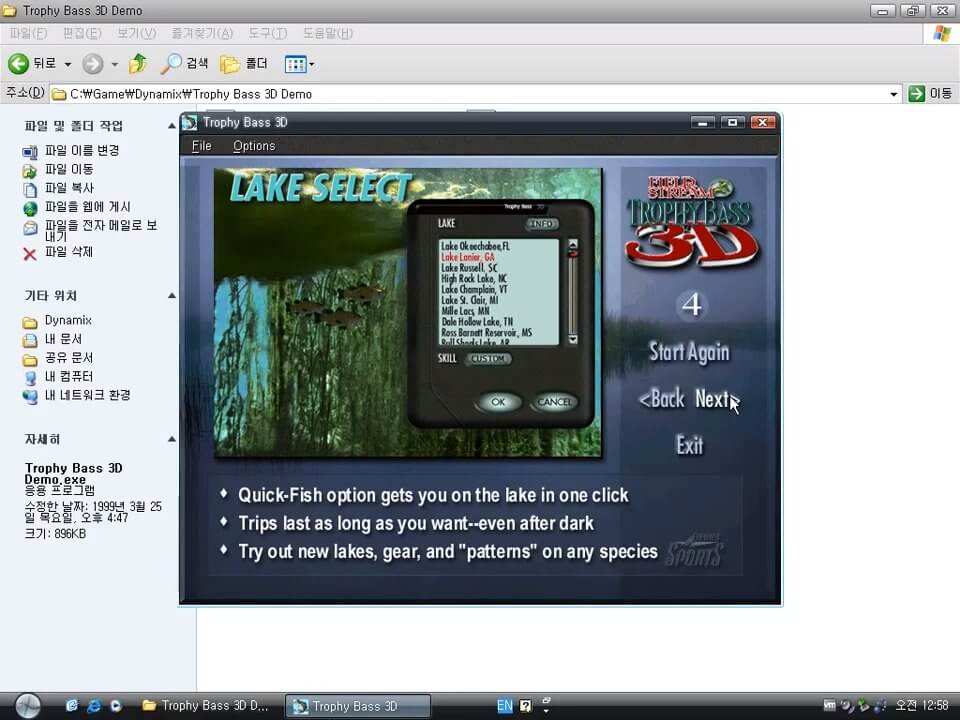Click Exit in the Trophy Bass demo
The image size is (960, 720).
pos(689,445)
